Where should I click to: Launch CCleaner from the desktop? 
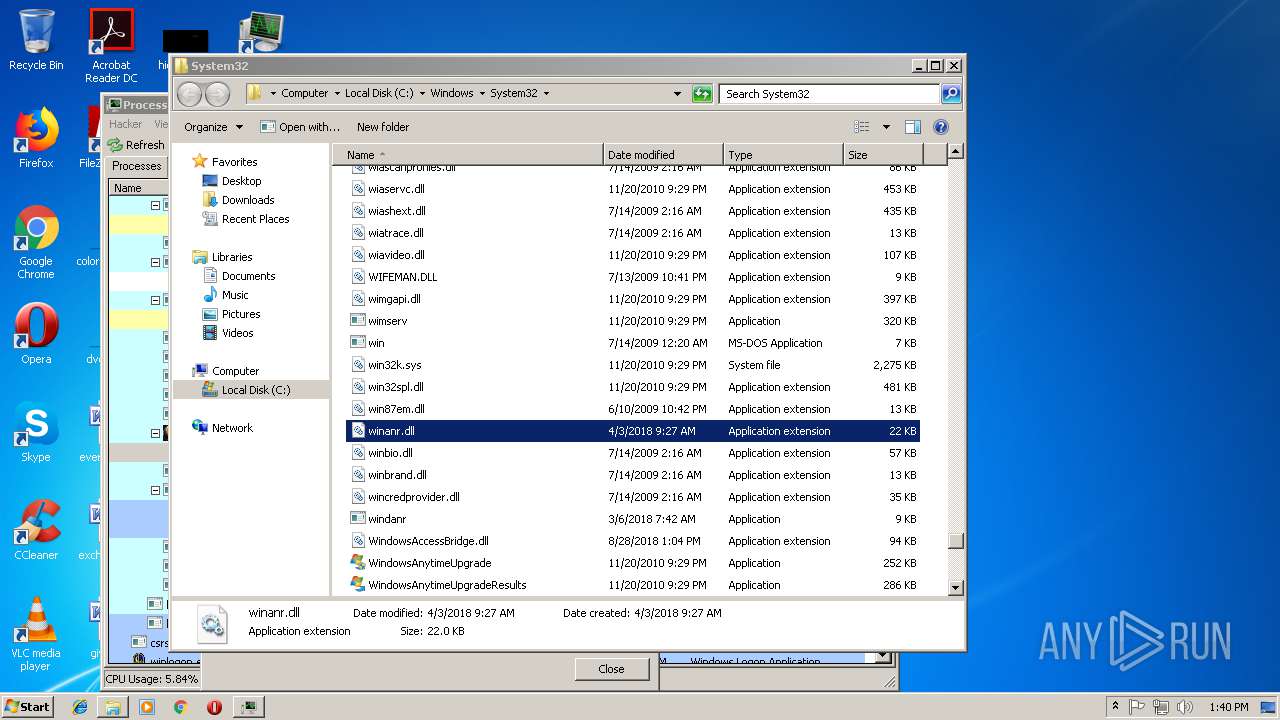point(36,529)
